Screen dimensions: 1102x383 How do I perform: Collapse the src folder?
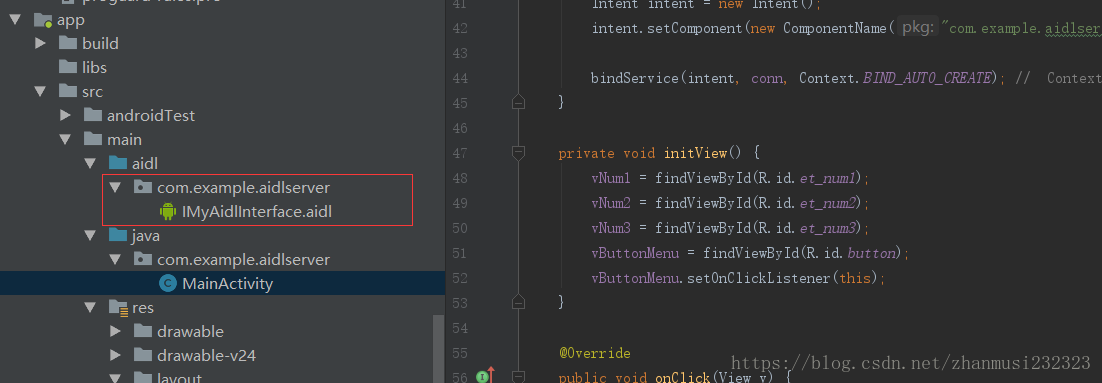pos(41,91)
